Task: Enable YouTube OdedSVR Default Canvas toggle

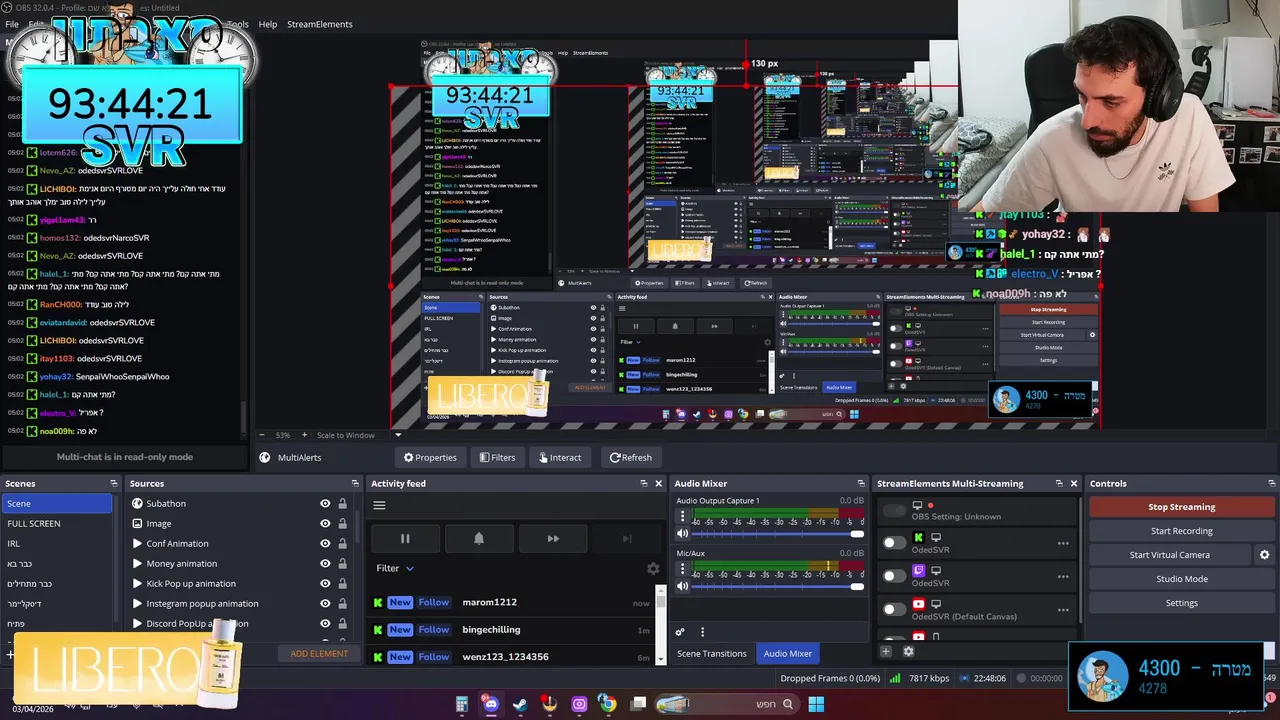Action: pos(894,609)
